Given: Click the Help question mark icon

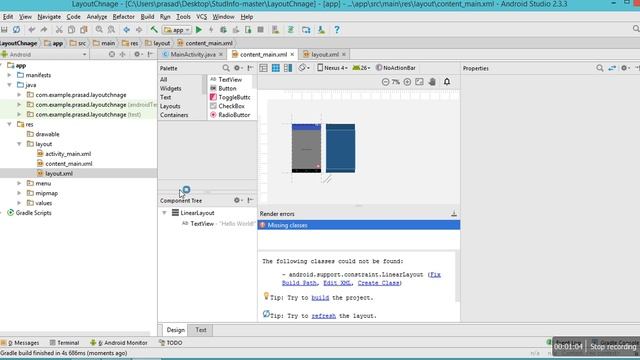Looking at the screenshot, I should pyautogui.click(x=337, y=30).
